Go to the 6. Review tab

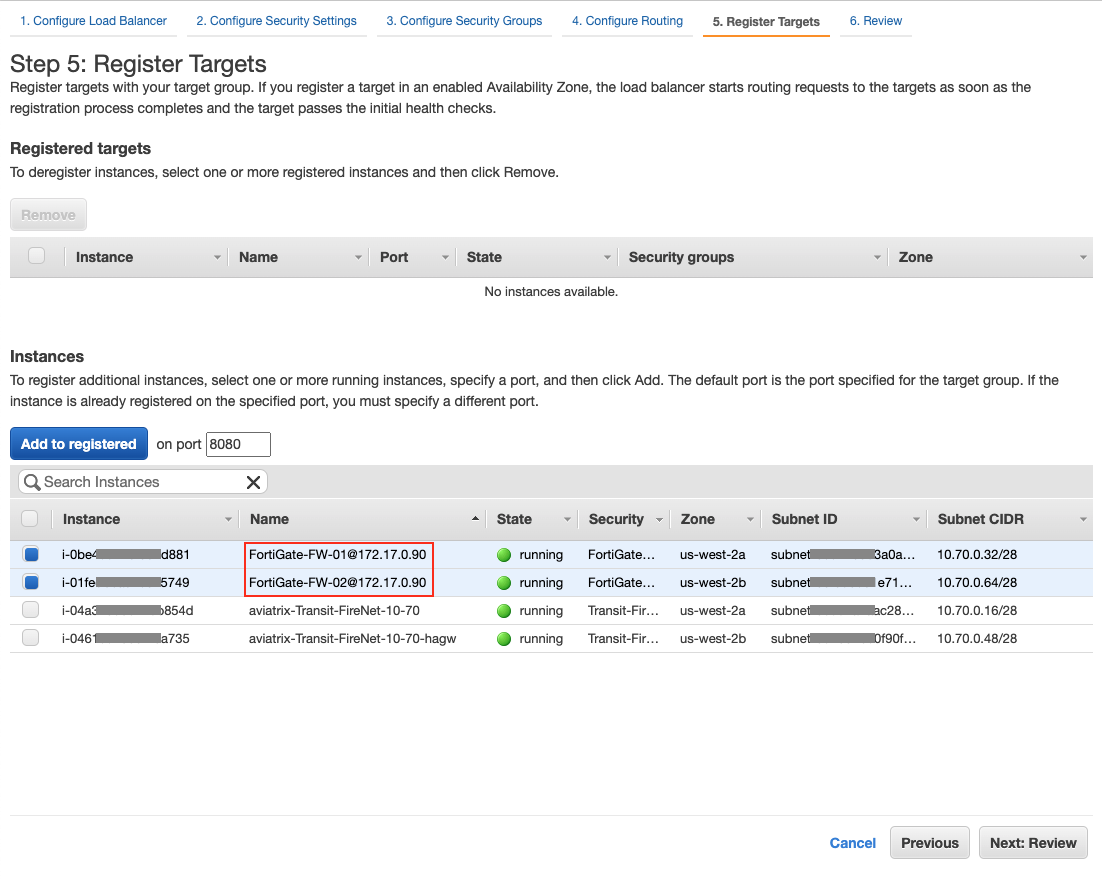tap(875, 21)
